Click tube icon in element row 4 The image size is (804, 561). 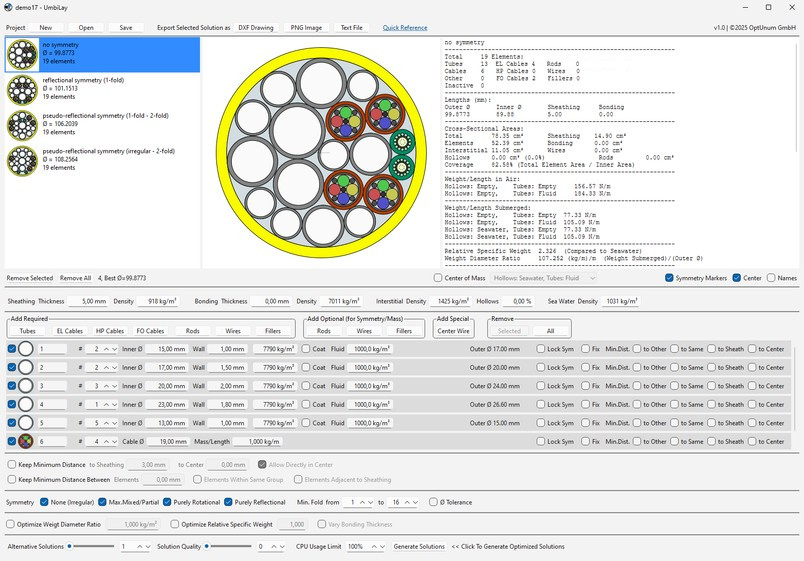pos(26,404)
